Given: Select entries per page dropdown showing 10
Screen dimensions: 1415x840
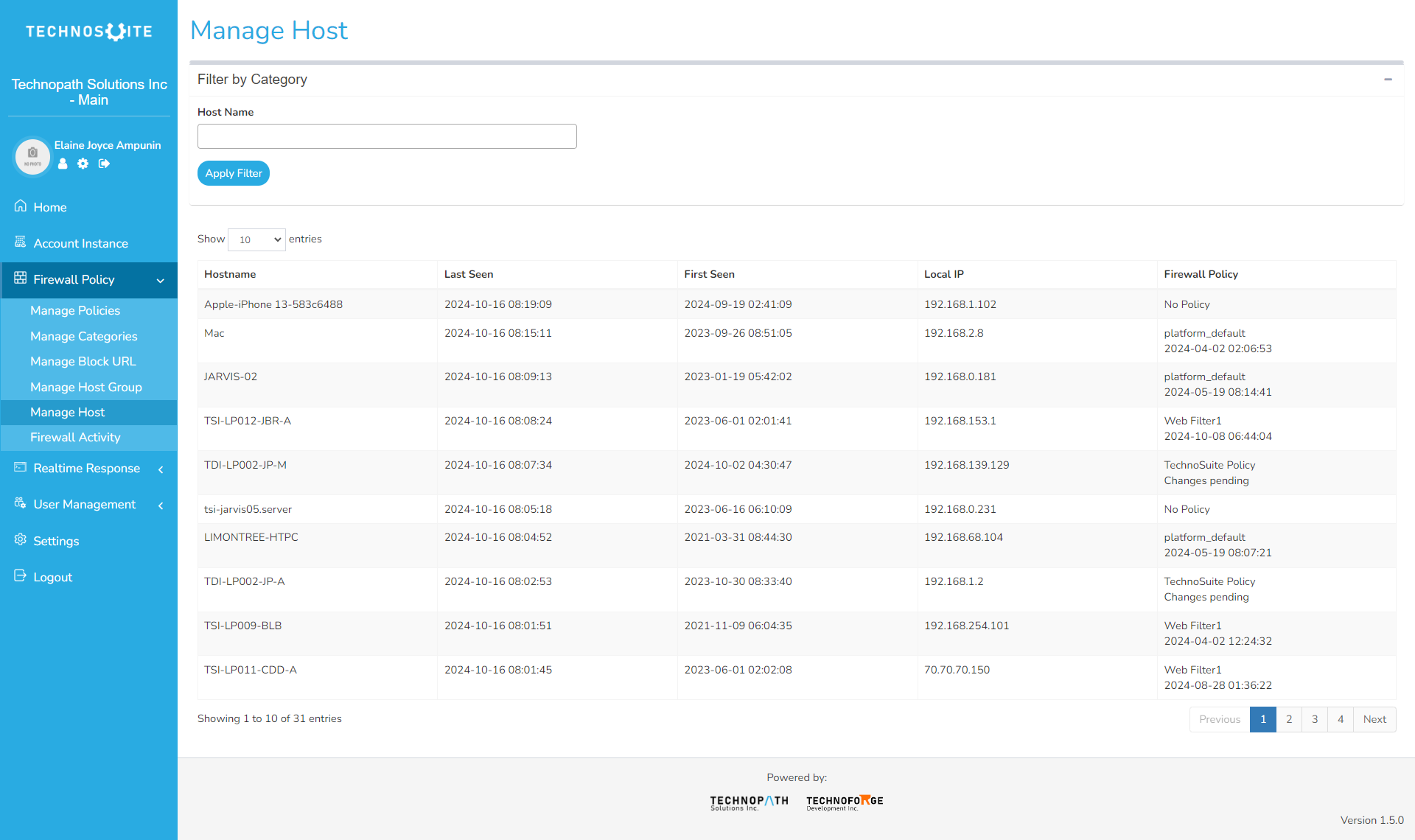Looking at the screenshot, I should (256, 239).
